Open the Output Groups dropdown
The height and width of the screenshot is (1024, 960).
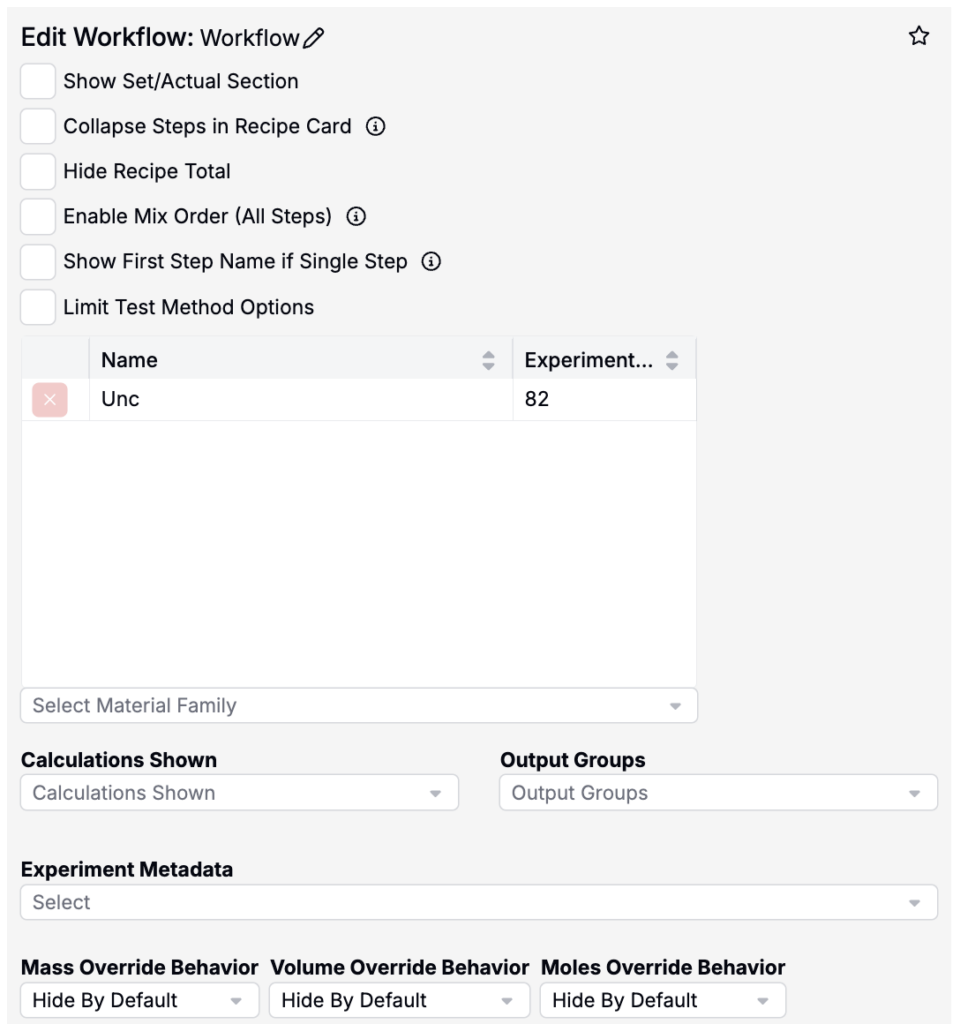[x=718, y=793]
